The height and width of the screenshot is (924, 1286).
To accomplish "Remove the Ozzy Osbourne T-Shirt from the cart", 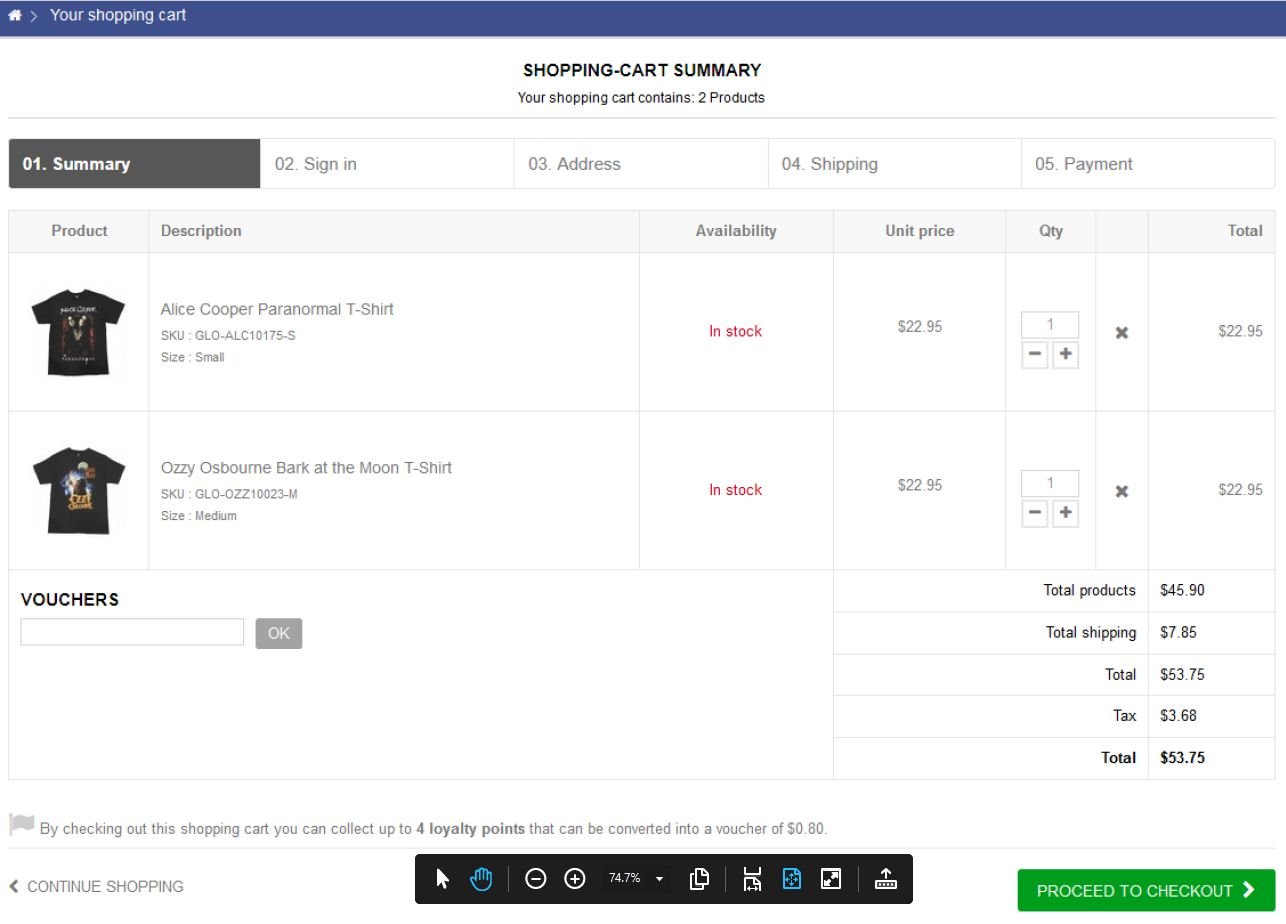I will click(1122, 491).
